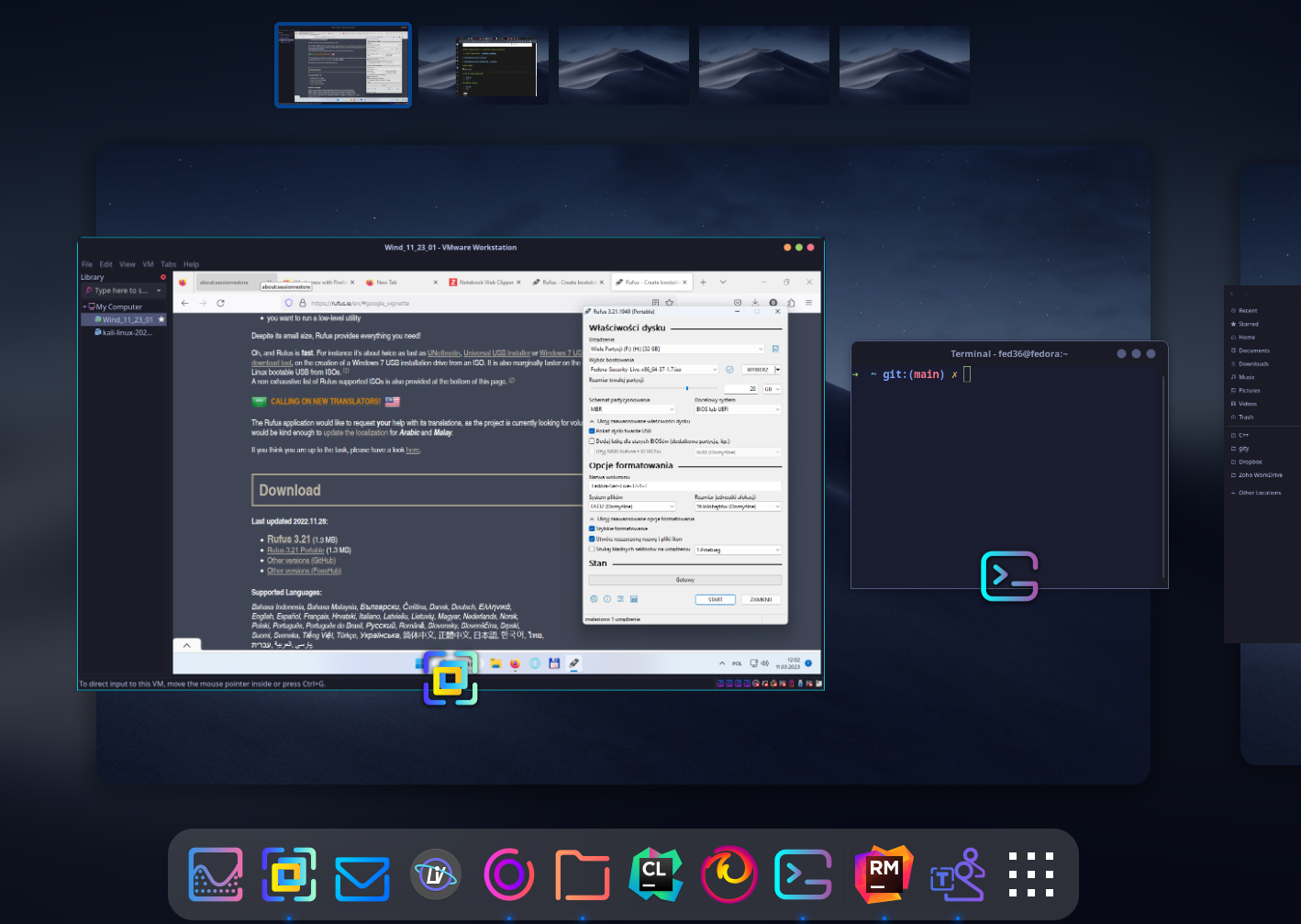Open Schemat partycjonowania MBR dropdown
Image resolution: width=1301 pixels, height=924 pixels.
coord(632,409)
